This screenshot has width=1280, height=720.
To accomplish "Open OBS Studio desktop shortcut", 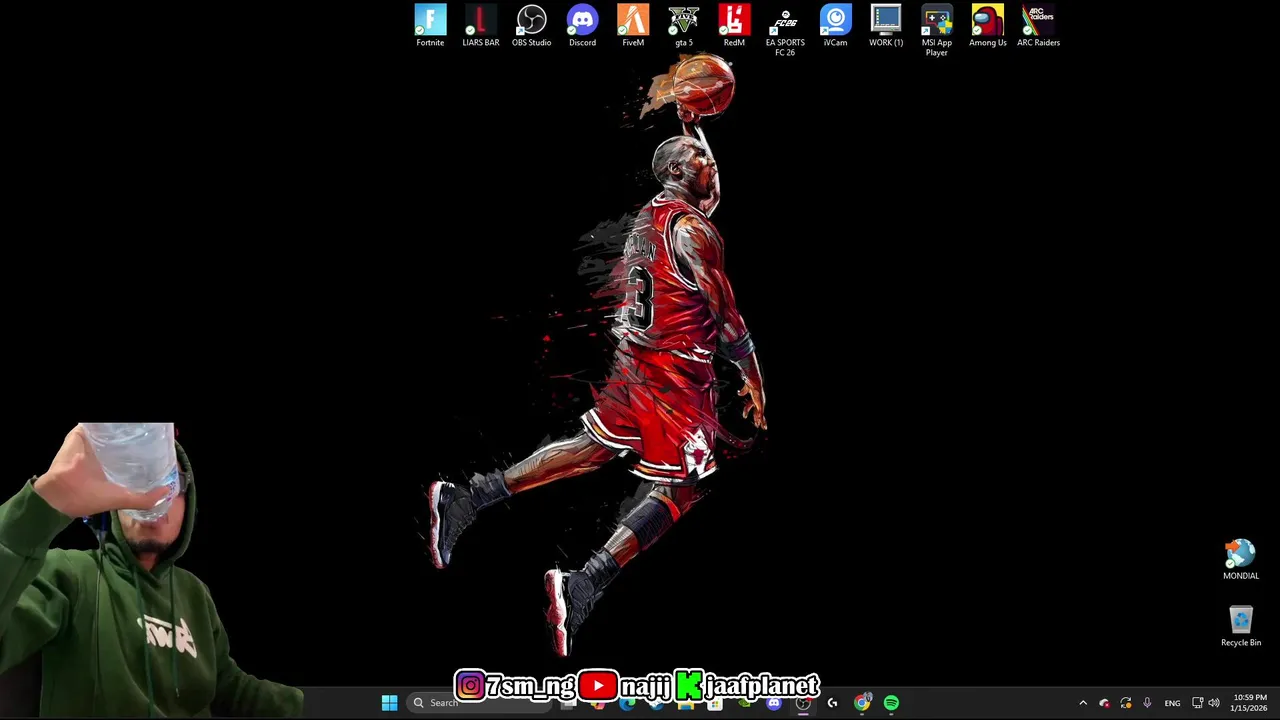I will pos(531,26).
